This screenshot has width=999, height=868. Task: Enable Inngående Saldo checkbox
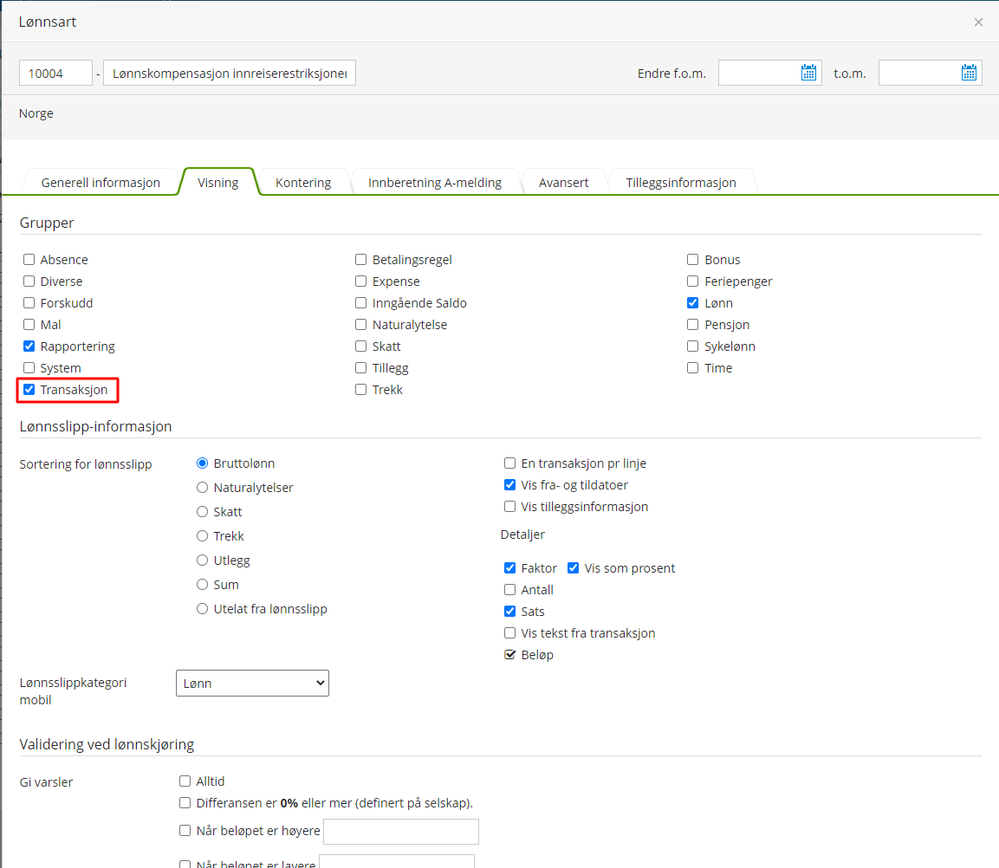(x=361, y=303)
